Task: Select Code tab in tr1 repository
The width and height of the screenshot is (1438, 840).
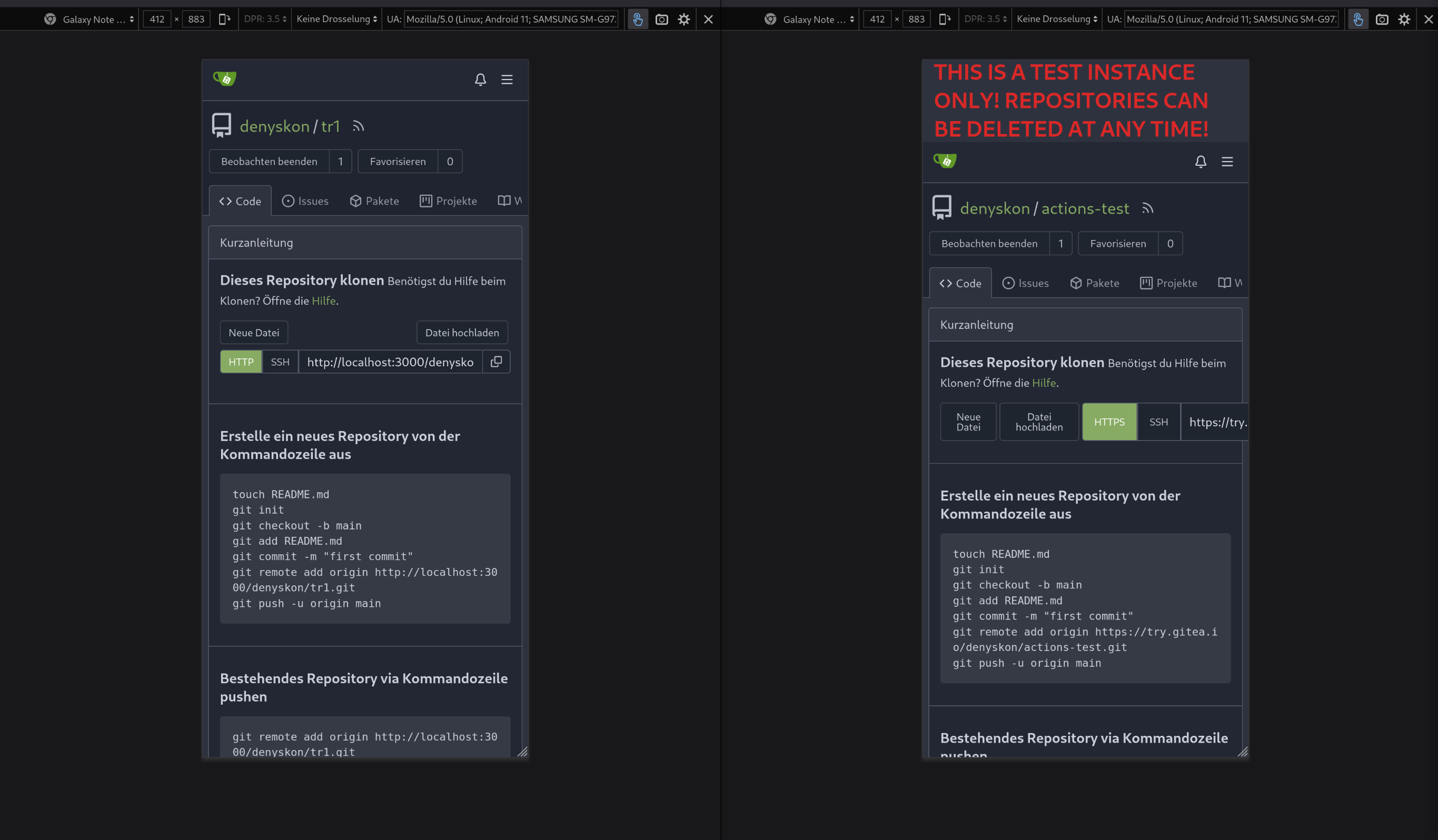Action: click(240, 201)
